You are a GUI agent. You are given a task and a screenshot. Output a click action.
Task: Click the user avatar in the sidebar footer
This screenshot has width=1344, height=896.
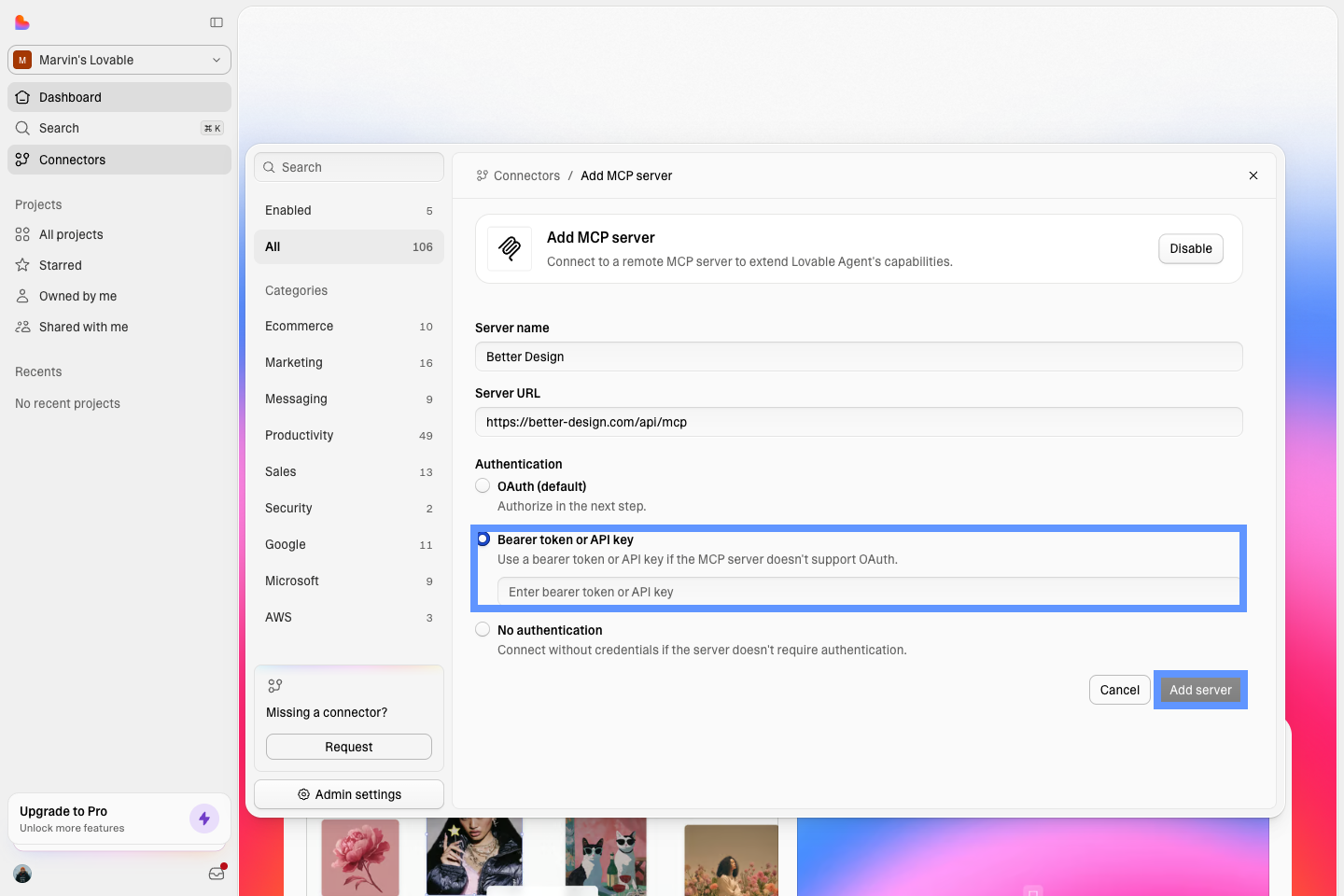pyautogui.click(x=23, y=874)
